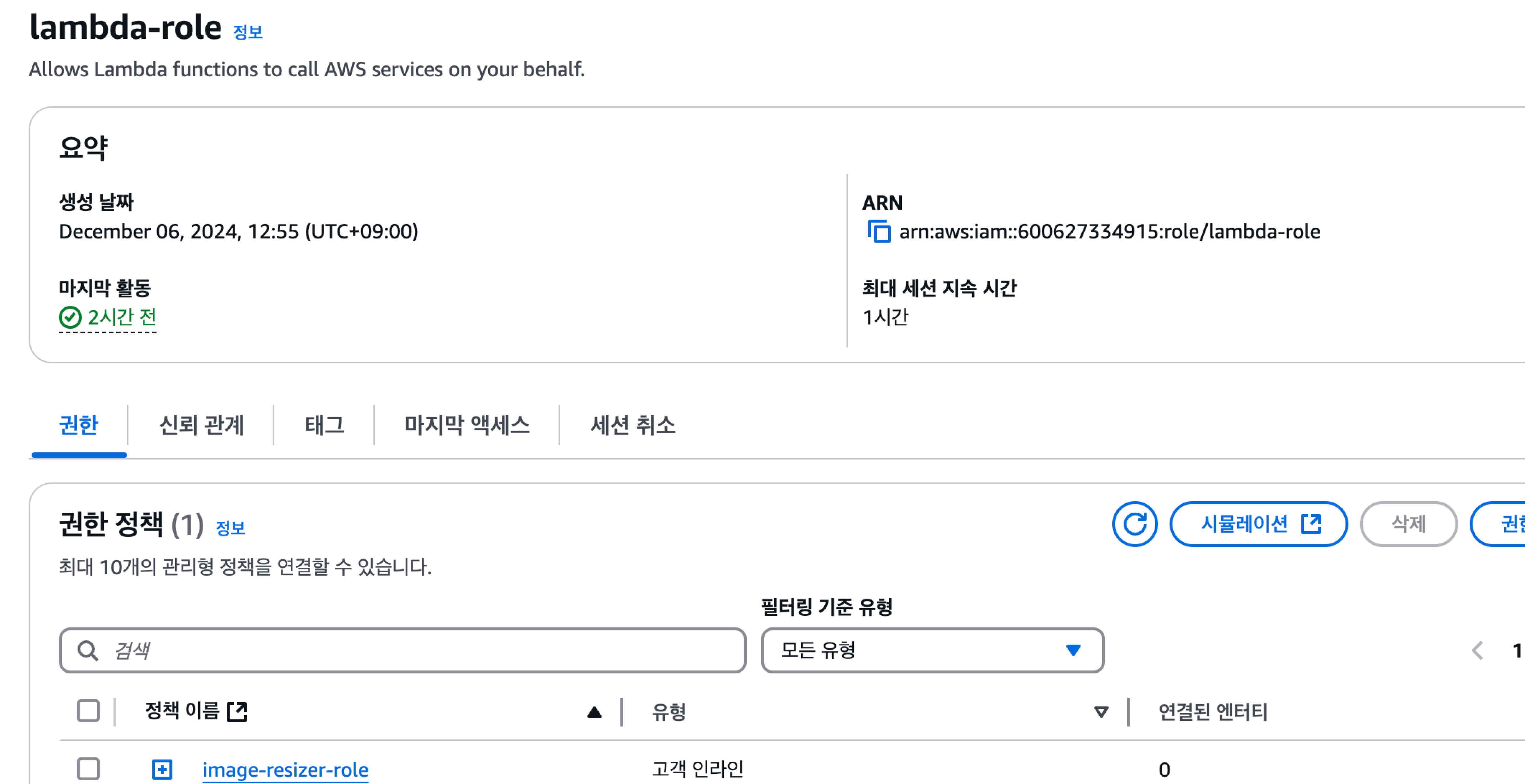Open the 마지막 액세스 tab
The image size is (1525, 784).
click(x=467, y=425)
